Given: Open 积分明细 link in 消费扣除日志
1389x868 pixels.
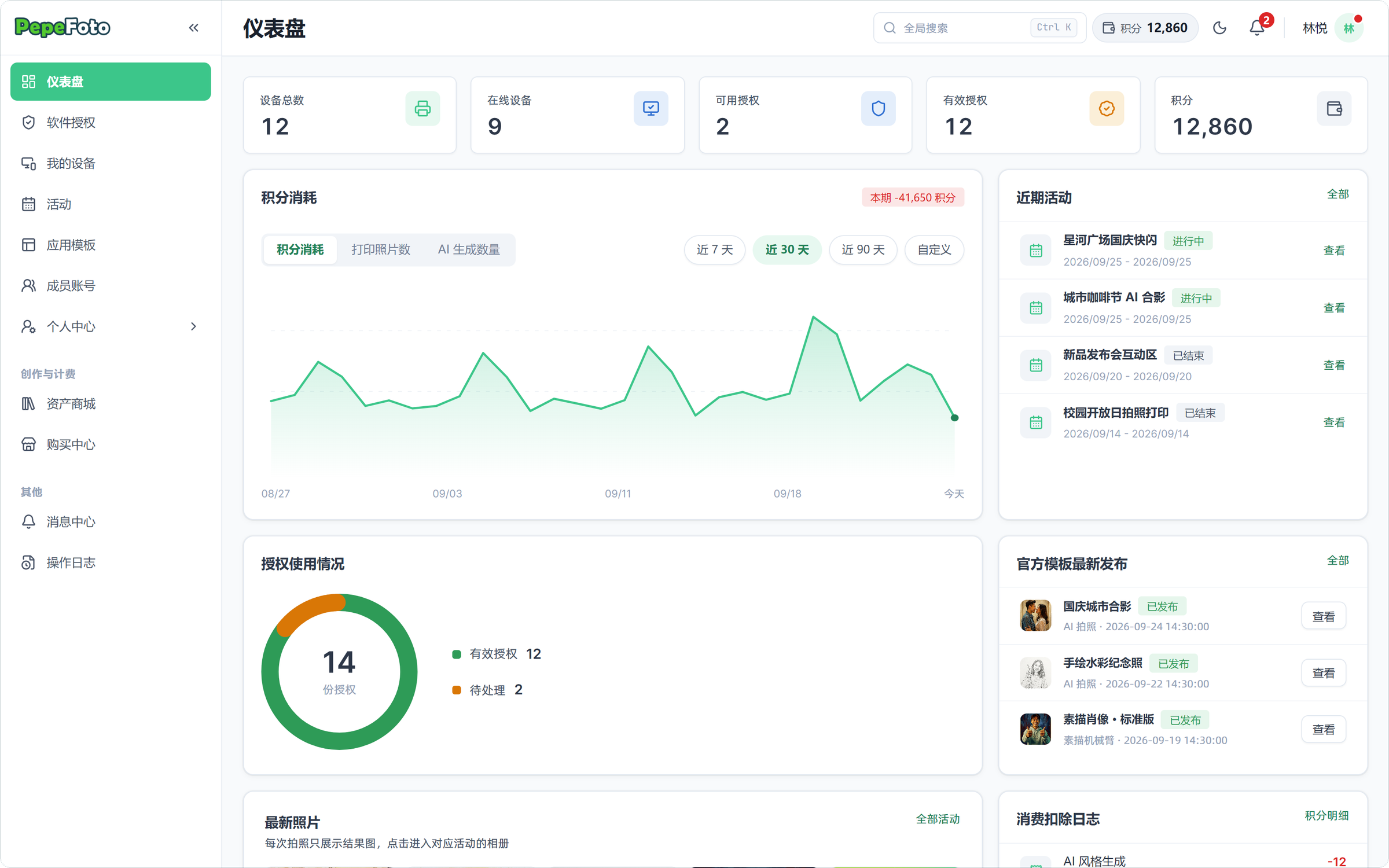Looking at the screenshot, I should 1326,816.
